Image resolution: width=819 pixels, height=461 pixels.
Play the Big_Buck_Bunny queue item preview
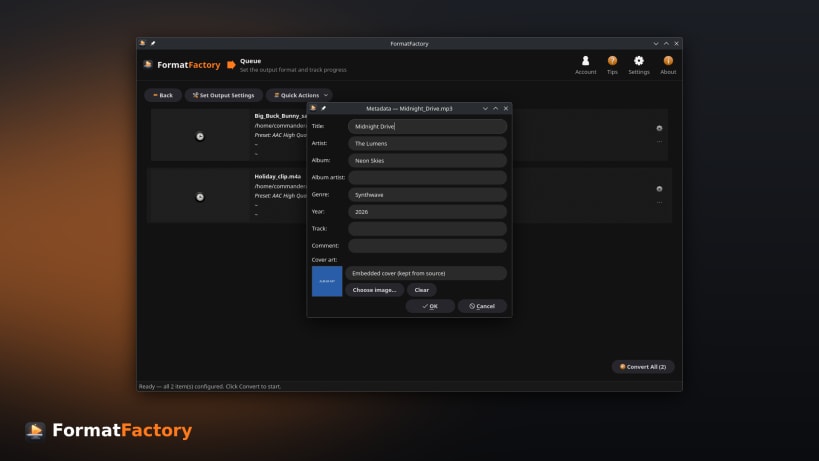(200, 136)
